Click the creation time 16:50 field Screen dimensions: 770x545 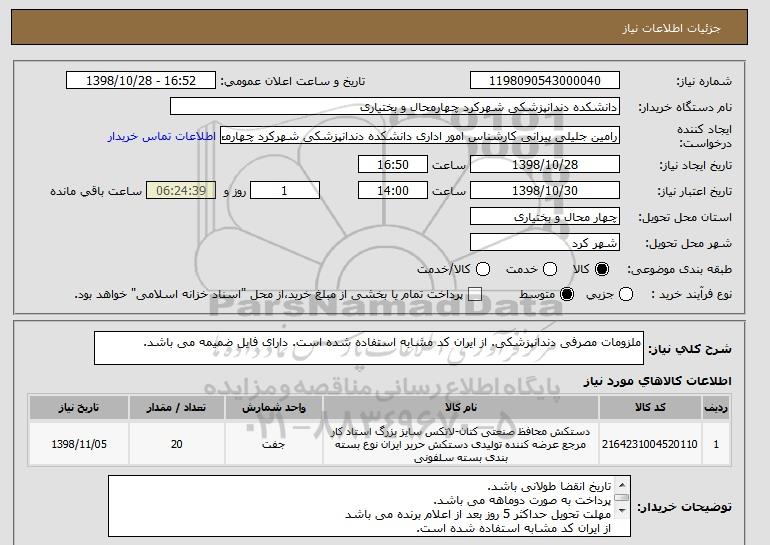coord(393,164)
